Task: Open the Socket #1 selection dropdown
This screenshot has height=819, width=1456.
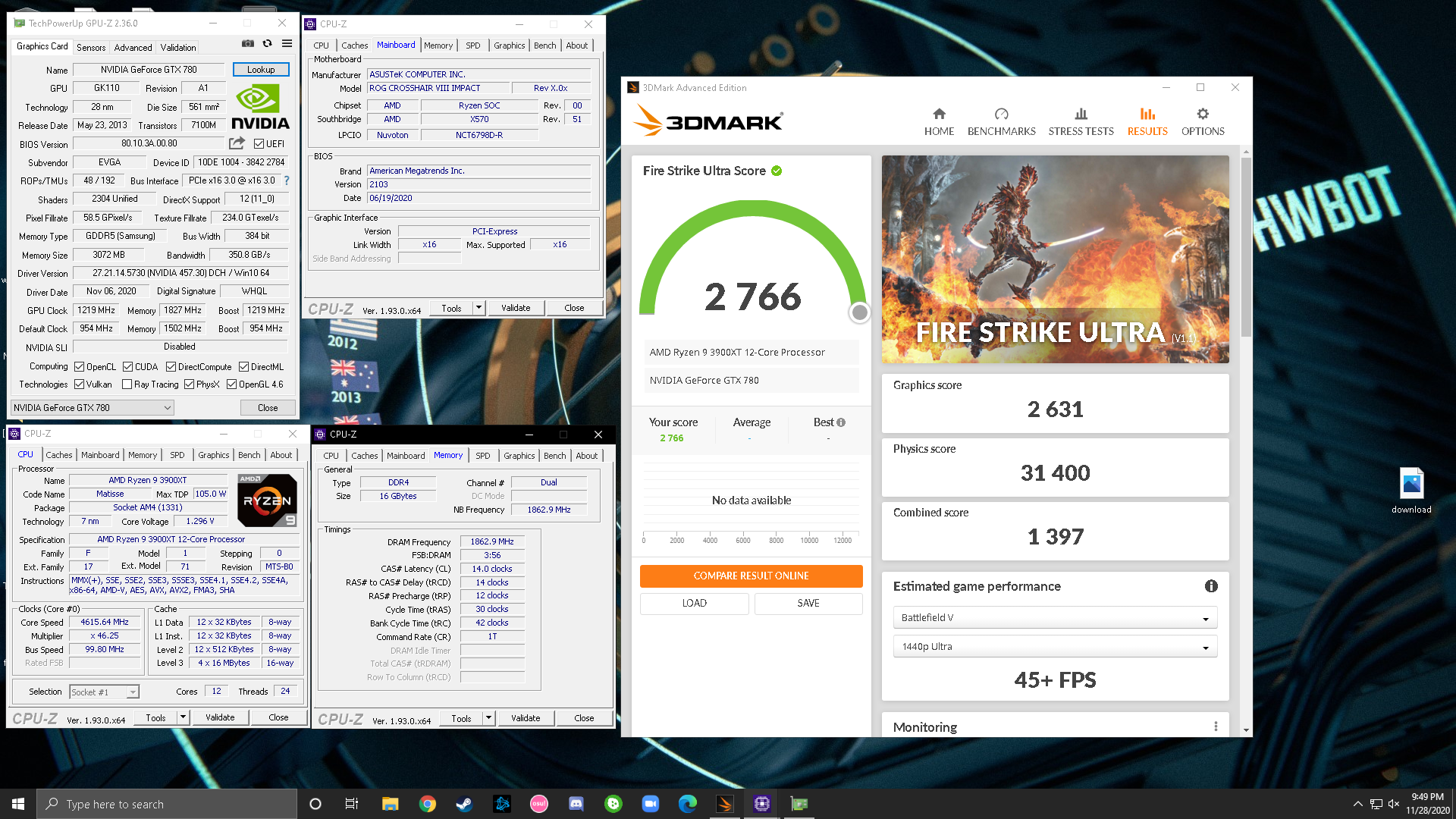Action: point(104,692)
